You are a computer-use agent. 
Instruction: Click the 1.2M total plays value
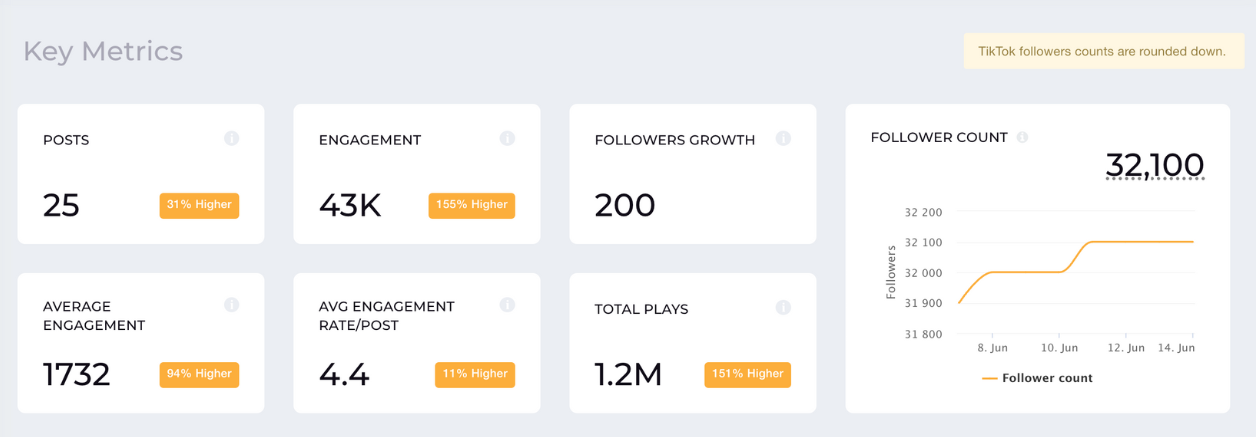click(629, 374)
